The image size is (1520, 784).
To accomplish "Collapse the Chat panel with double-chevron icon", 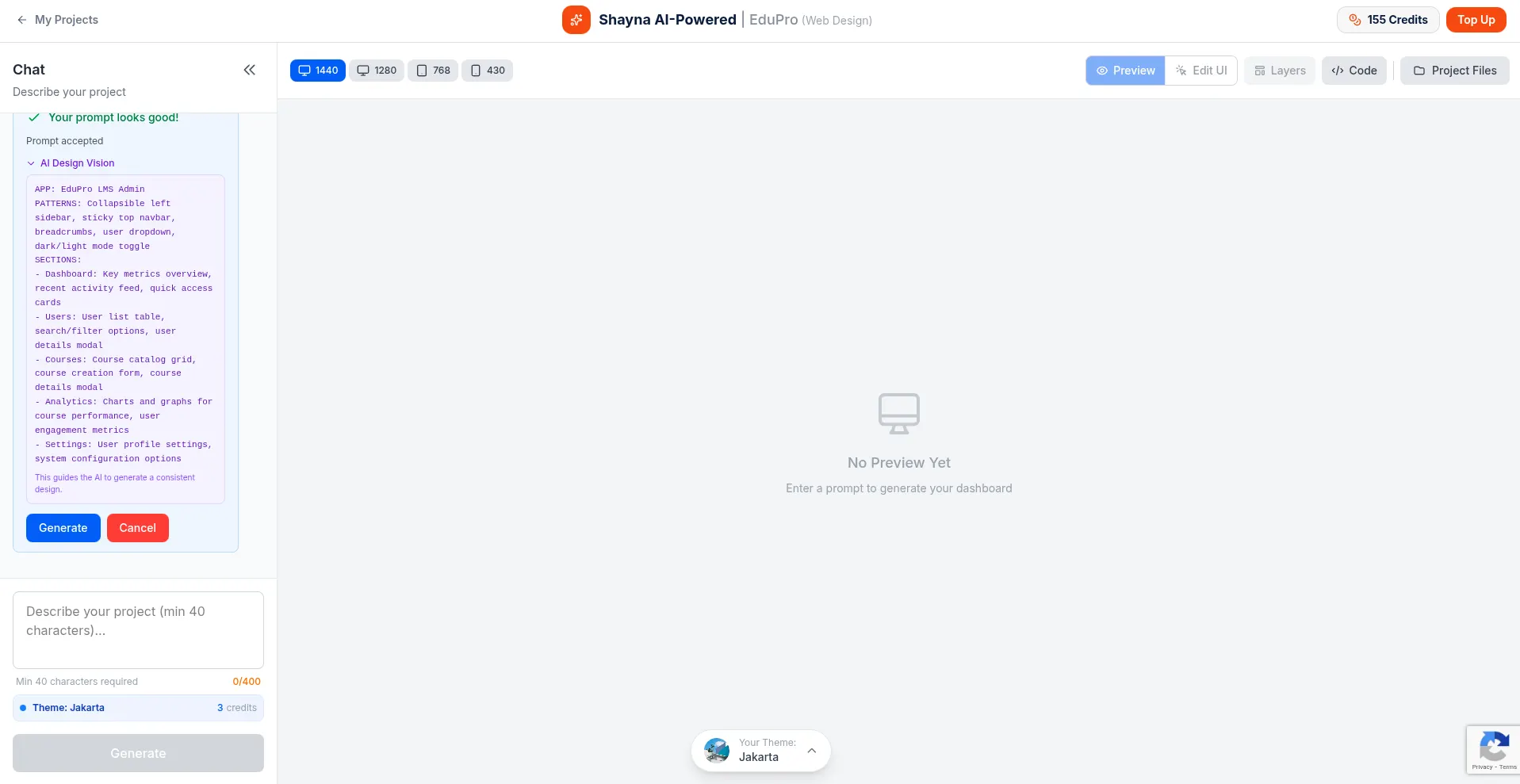I will (x=249, y=70).
